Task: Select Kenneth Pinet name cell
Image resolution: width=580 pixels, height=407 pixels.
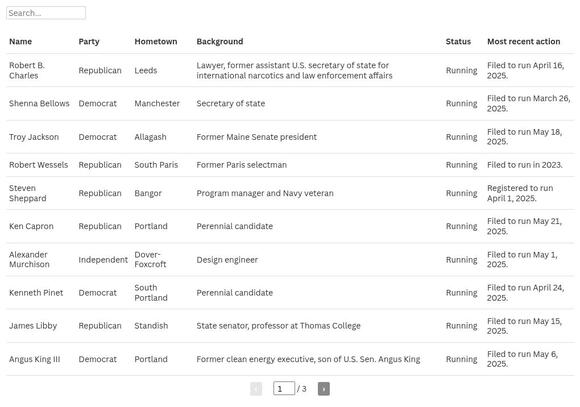Action: pyautogui.click(x=36, y=293)
